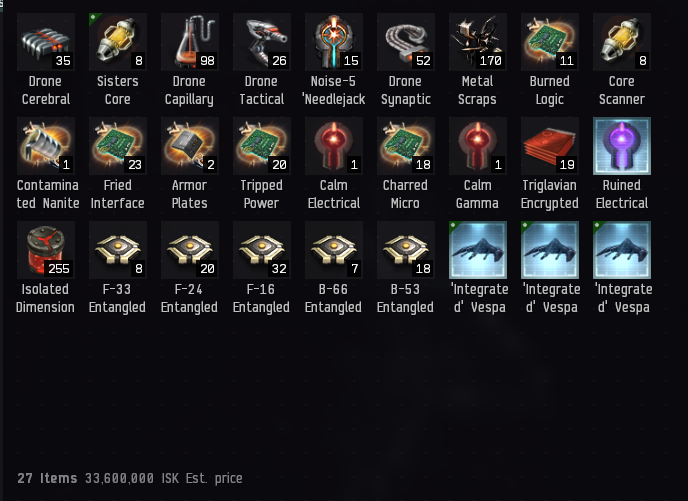688x501 pixels.
Task: Select the Calm Electrical filament icon
Action: (333, 146)
